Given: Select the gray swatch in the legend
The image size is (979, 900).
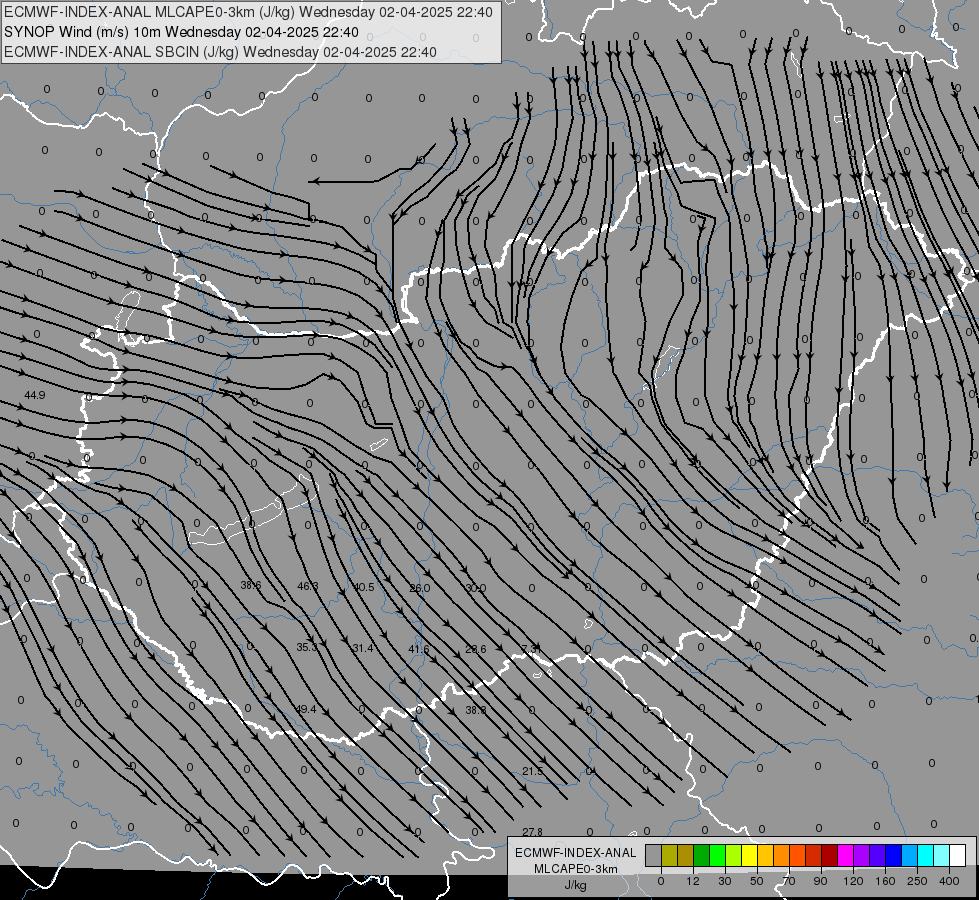Looking at the screenshot, I should point(654,856).
